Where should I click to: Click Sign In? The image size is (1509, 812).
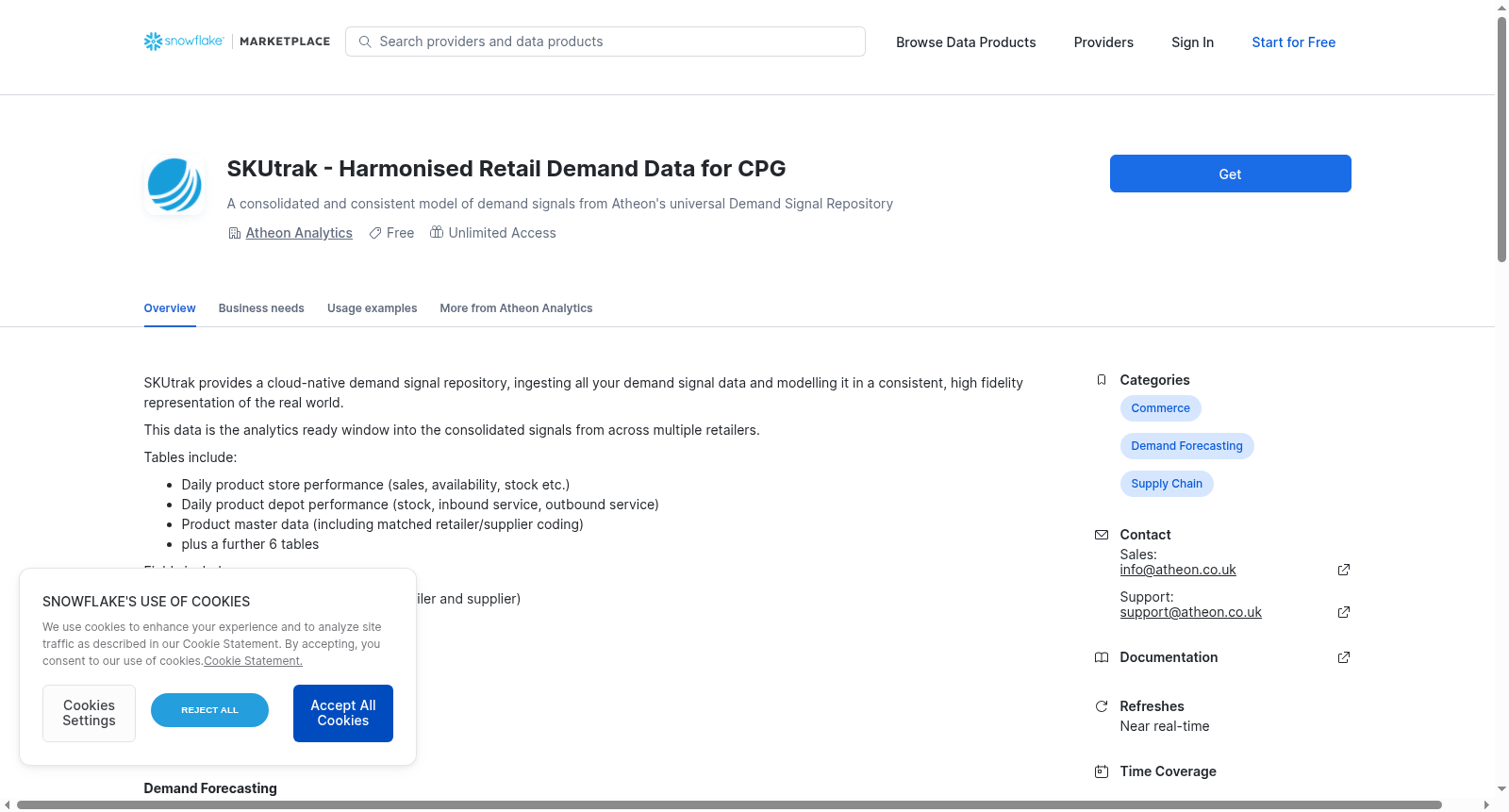[1192, 42]
